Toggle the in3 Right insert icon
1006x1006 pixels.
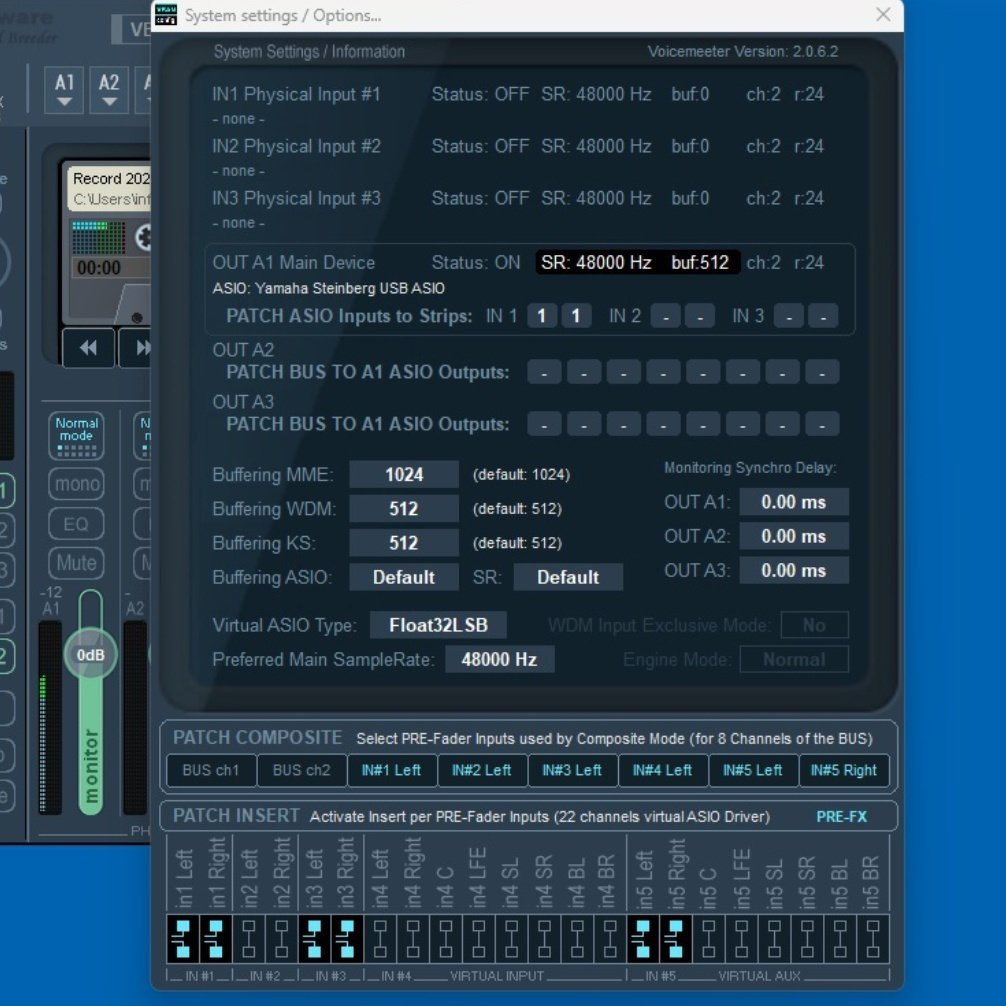pos(347,939)
